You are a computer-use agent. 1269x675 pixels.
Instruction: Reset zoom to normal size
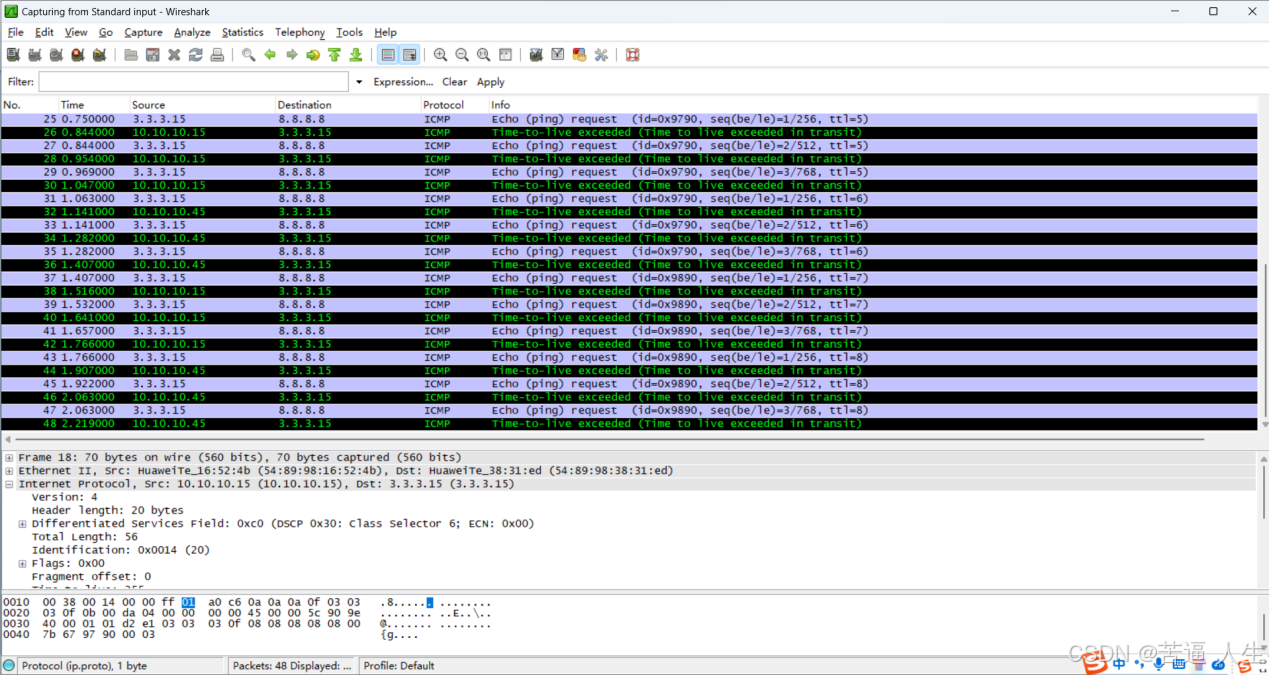[484, 55]
